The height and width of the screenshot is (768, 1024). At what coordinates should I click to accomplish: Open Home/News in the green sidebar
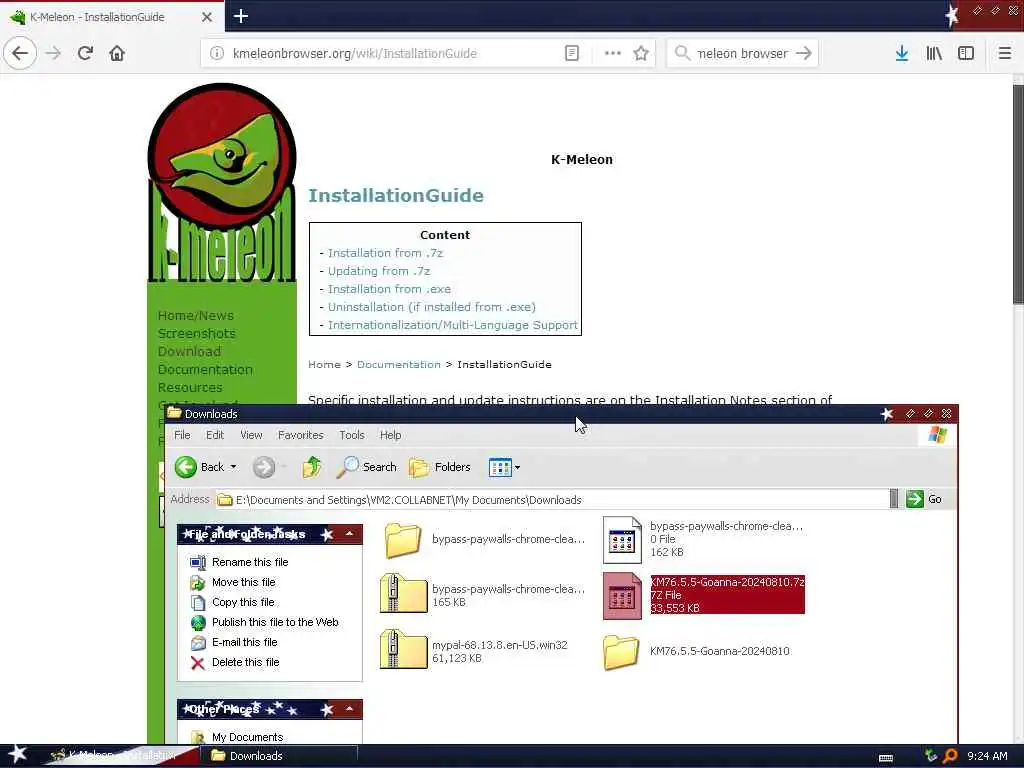195,315
